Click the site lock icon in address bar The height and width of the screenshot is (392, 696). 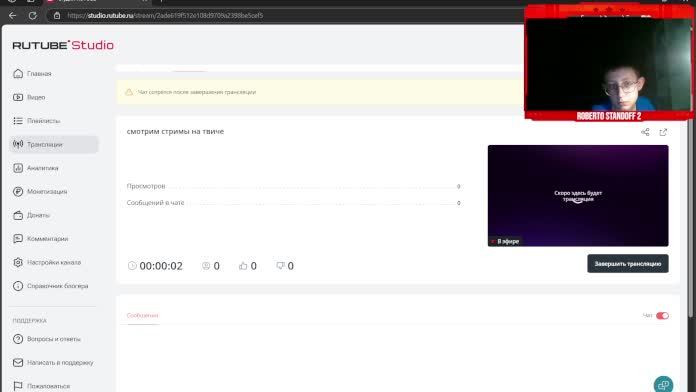(x=57, y=16)
